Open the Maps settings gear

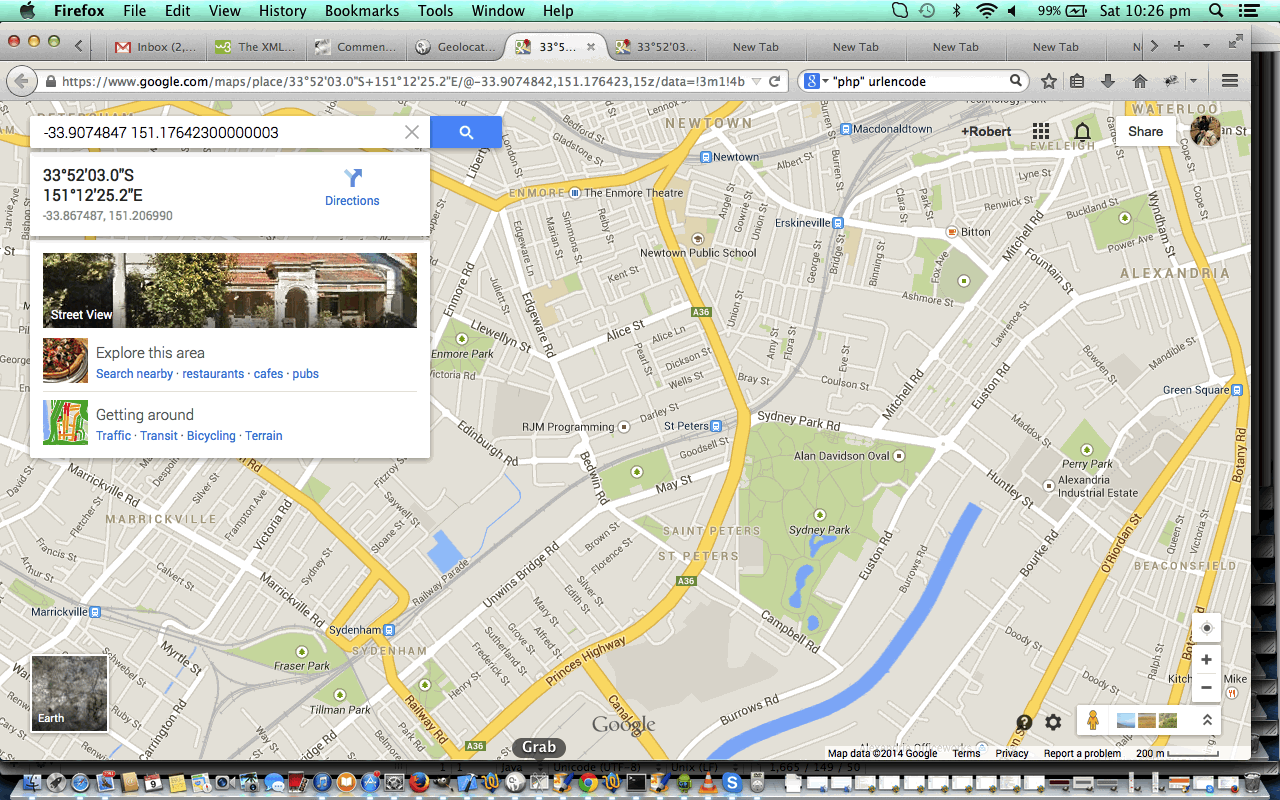click(x=1053, y=722)
